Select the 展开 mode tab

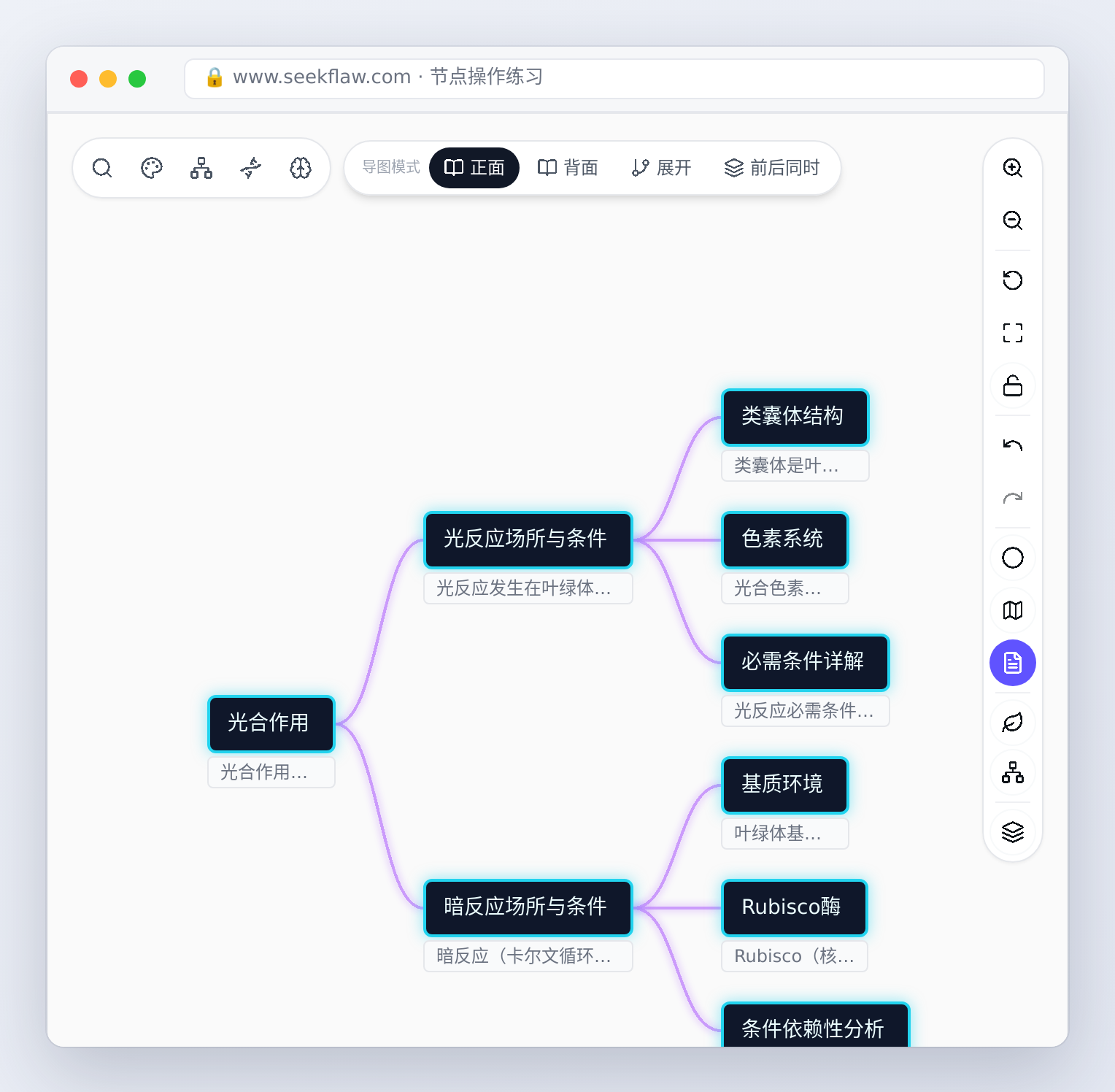661,168
